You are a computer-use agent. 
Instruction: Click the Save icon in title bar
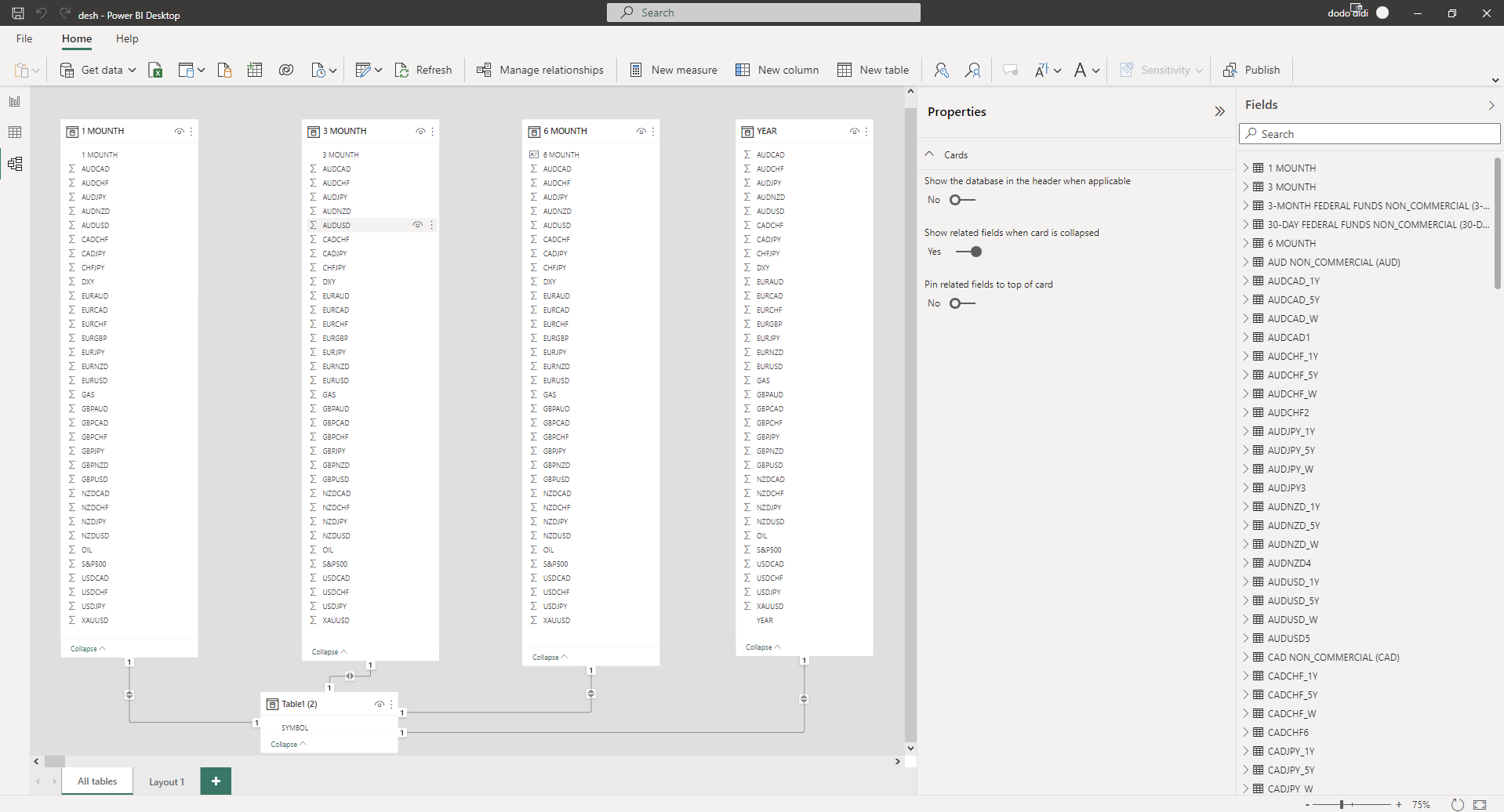17,13
